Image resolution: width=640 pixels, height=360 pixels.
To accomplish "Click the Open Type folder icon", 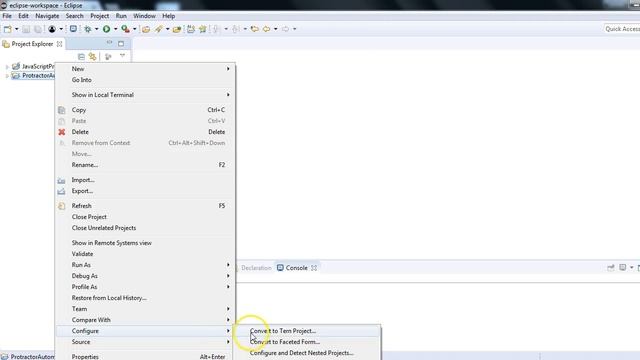I will coord(146,29).
